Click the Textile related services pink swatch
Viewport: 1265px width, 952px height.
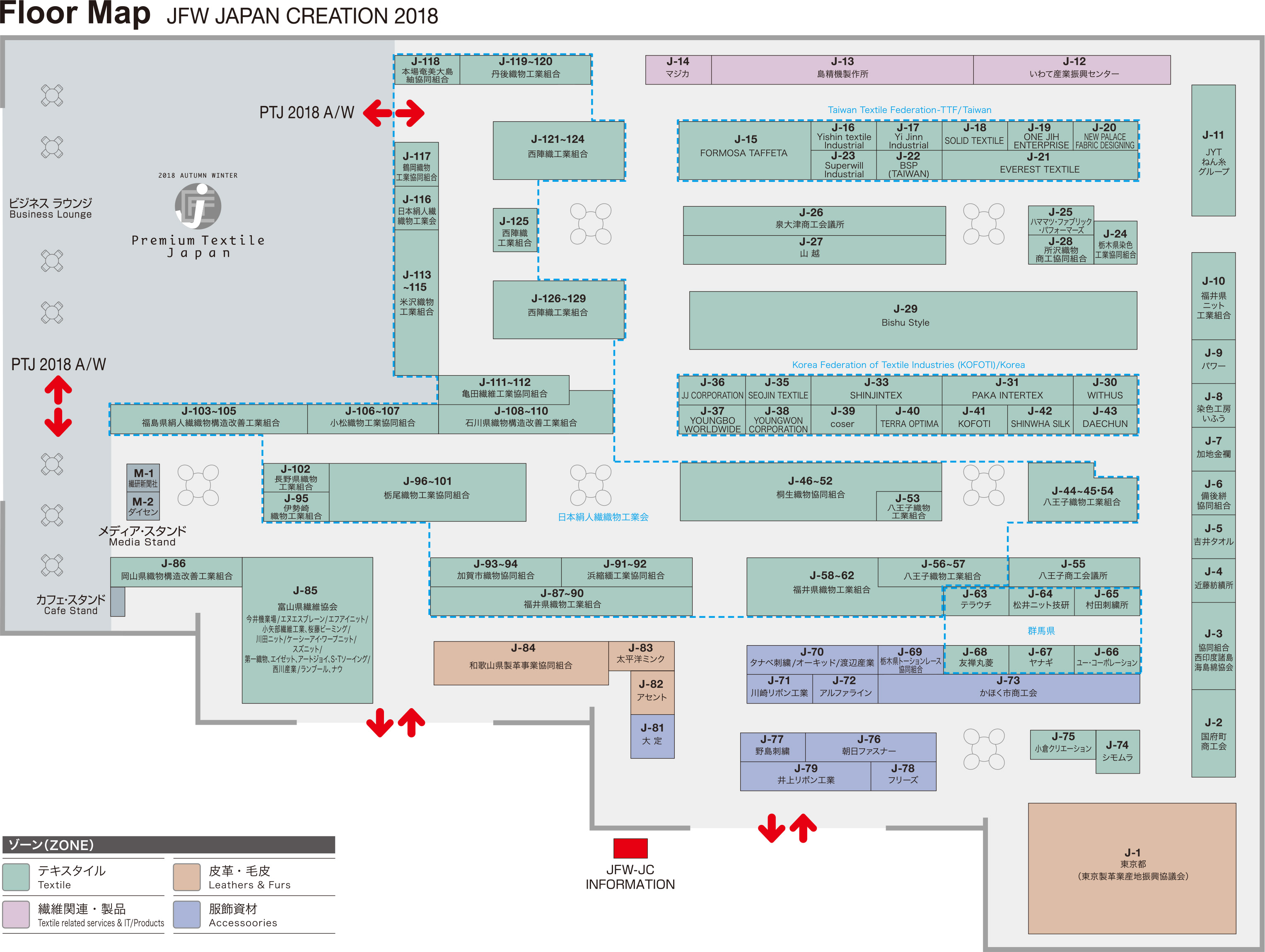tap(16, 915)
